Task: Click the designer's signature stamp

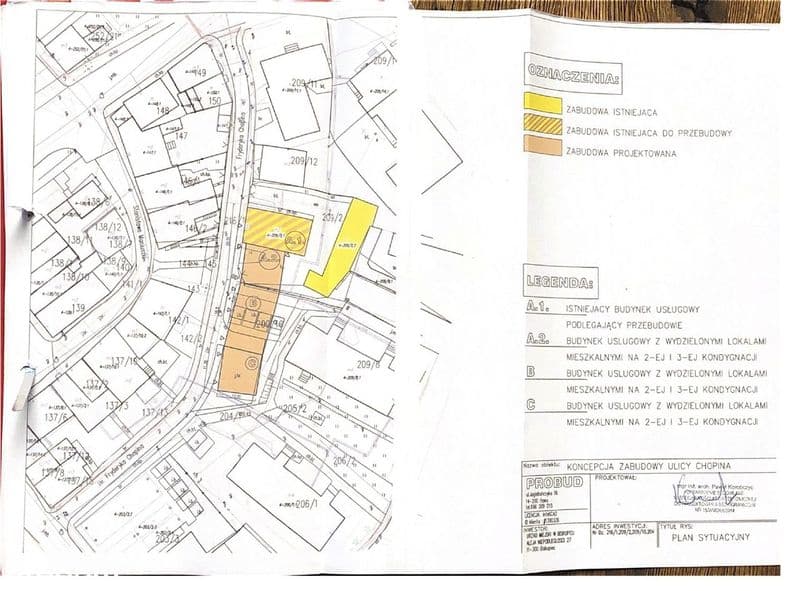Action: pos(714,496)
